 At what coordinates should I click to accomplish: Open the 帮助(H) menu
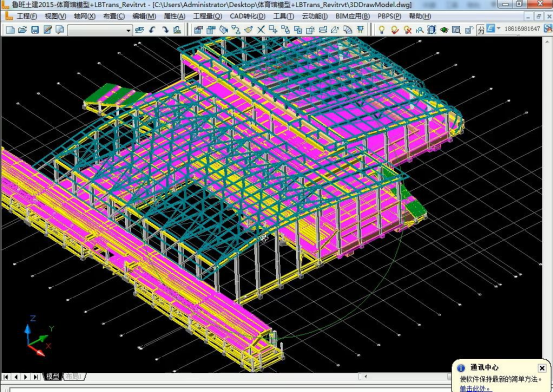[x=420, y=16]
